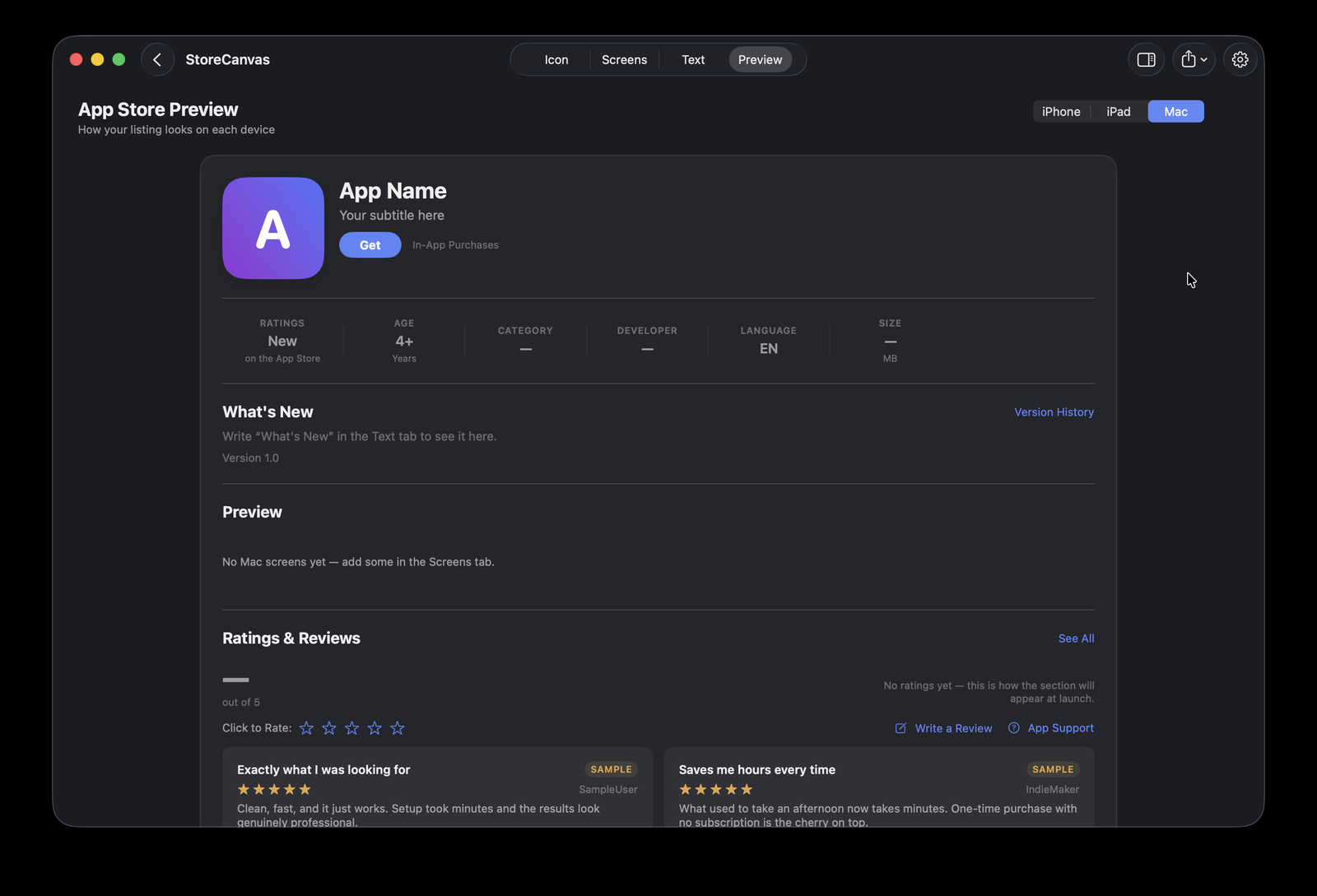Open the share export menu
The image size is (1317, 896).
click(1194, 59)
